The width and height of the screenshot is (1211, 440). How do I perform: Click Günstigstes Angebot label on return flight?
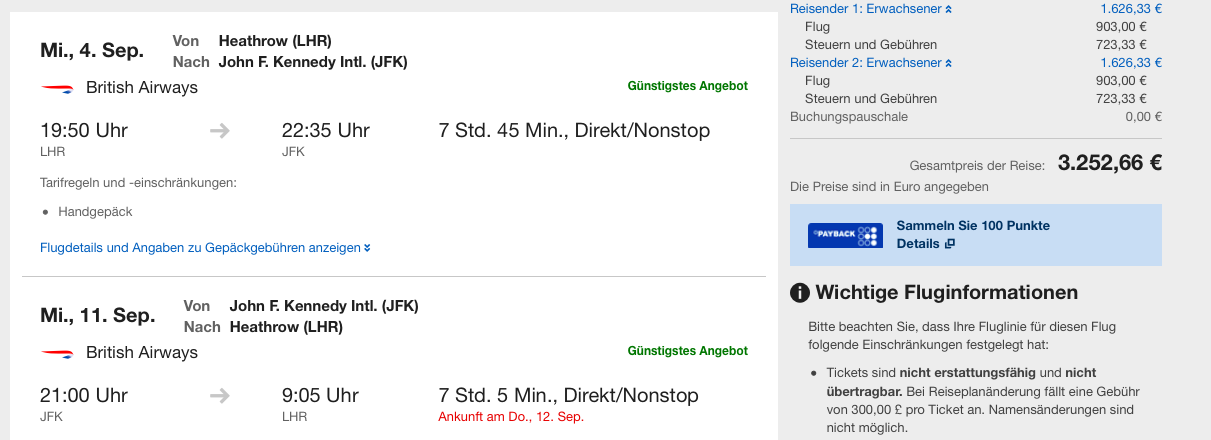(x=687, y=351)
